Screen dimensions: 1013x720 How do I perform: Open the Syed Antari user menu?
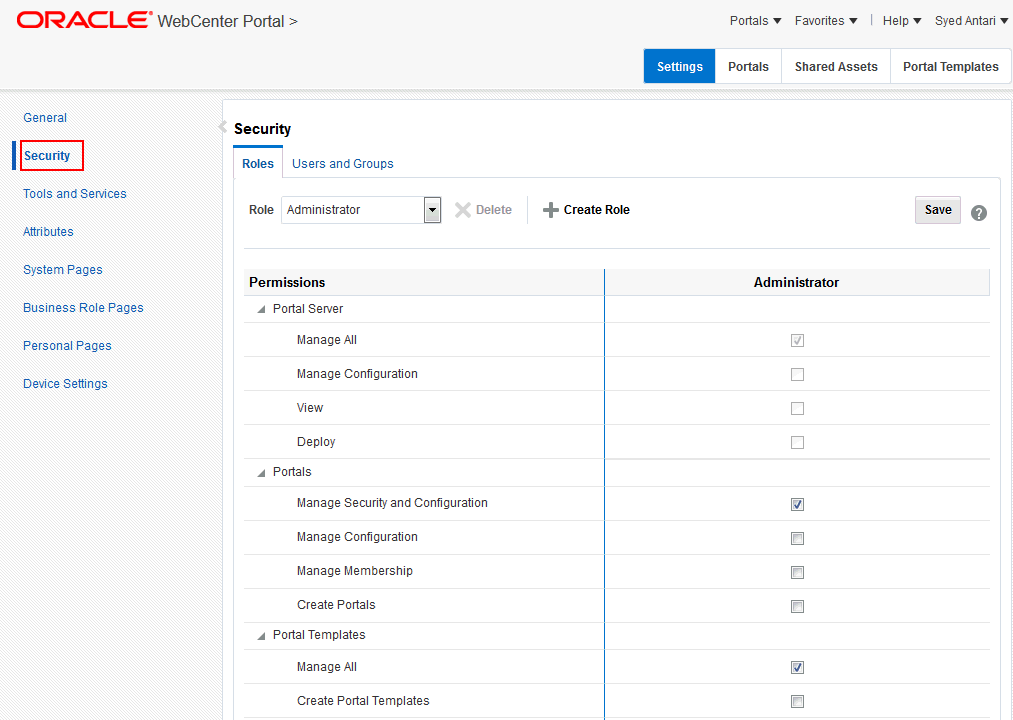coord(971,21)
